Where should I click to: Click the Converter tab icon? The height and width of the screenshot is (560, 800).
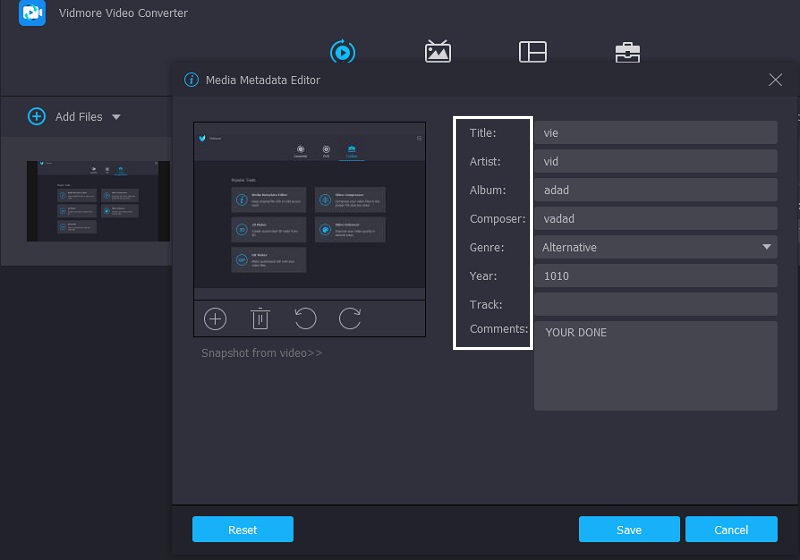coord(342,52)
